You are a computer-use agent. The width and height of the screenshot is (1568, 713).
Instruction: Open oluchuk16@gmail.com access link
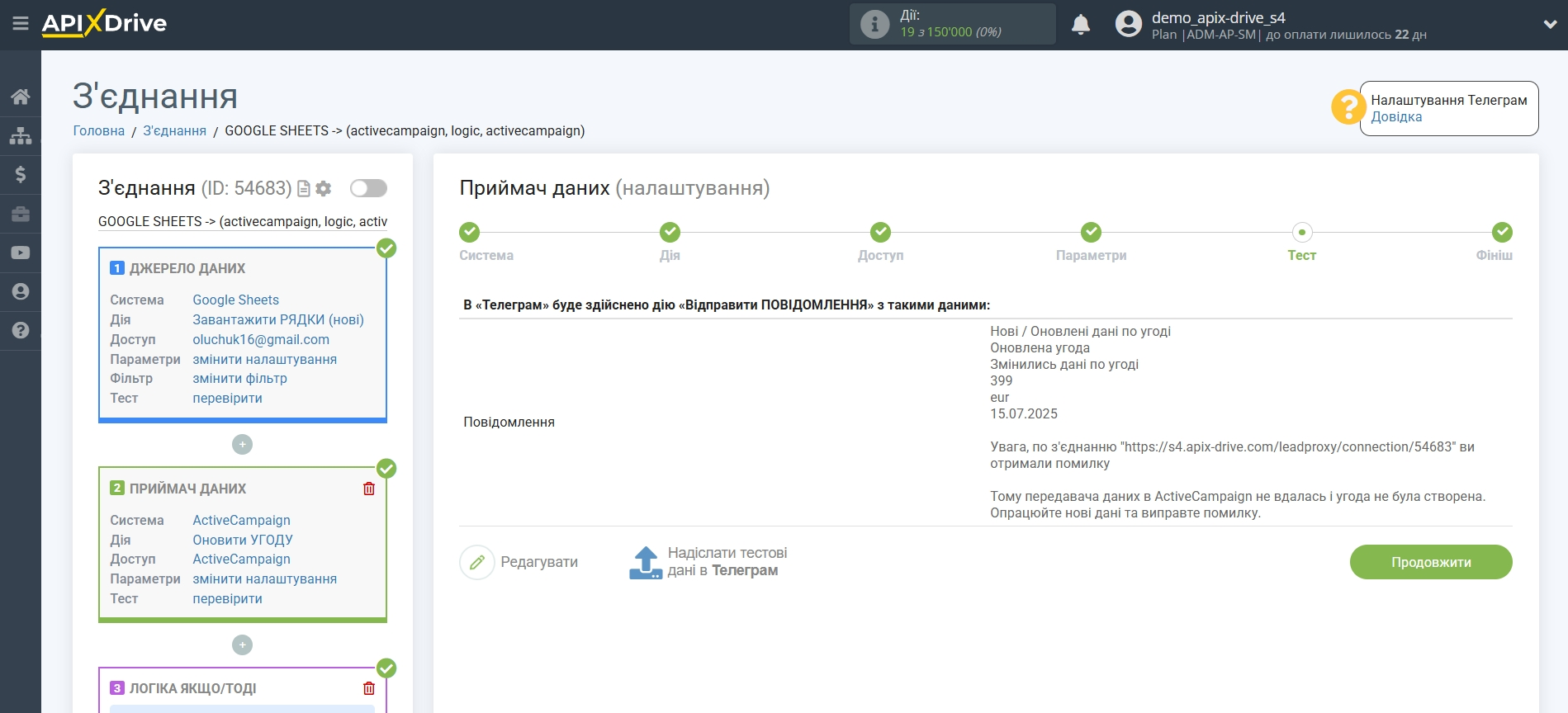click(x=261, y=339)
